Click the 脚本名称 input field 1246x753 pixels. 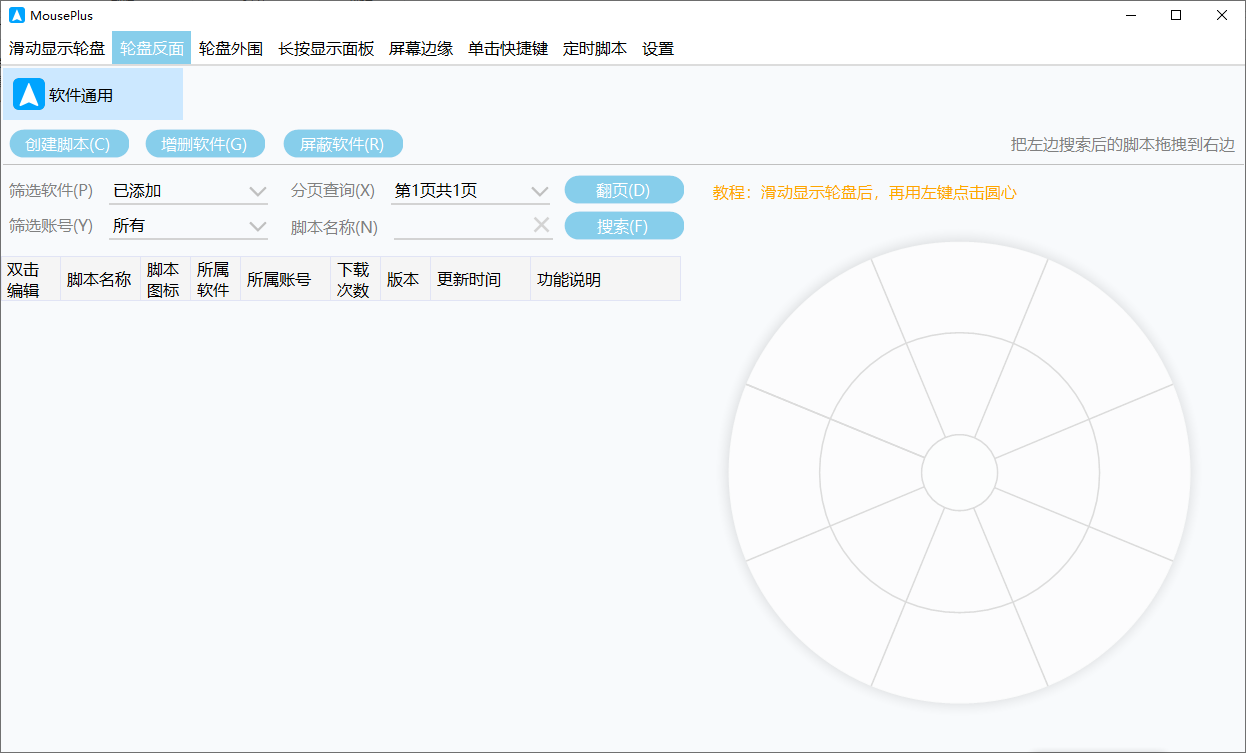(x=460, y=226)
